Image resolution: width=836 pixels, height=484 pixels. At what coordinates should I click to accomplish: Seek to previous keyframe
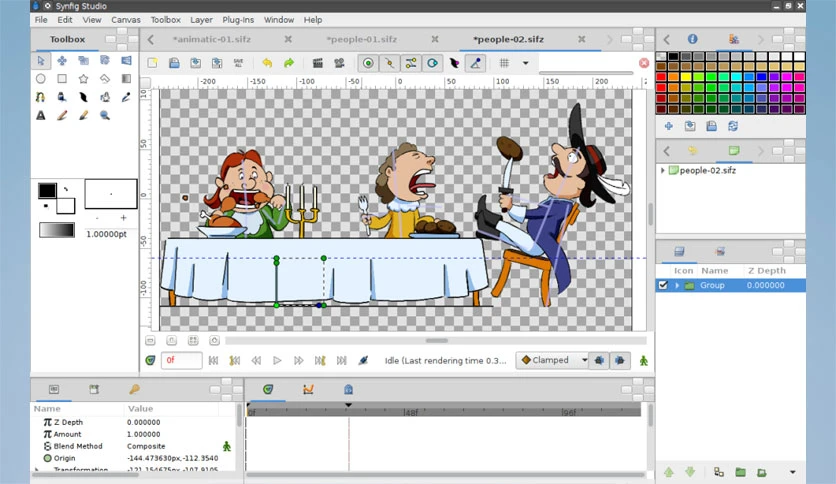coord(235,360)
